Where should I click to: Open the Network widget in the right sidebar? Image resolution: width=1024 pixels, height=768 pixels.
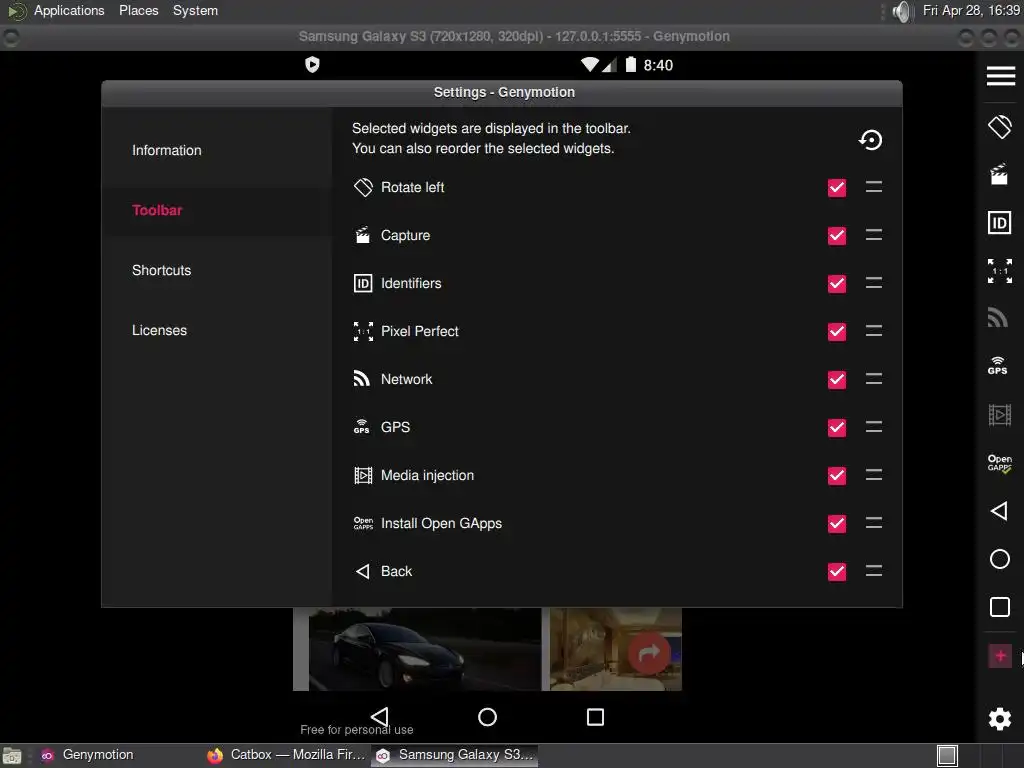(x=997, y=317)
